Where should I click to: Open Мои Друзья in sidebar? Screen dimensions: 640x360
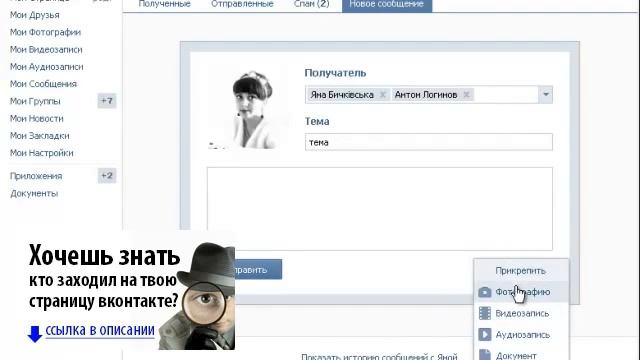point(35,15)
